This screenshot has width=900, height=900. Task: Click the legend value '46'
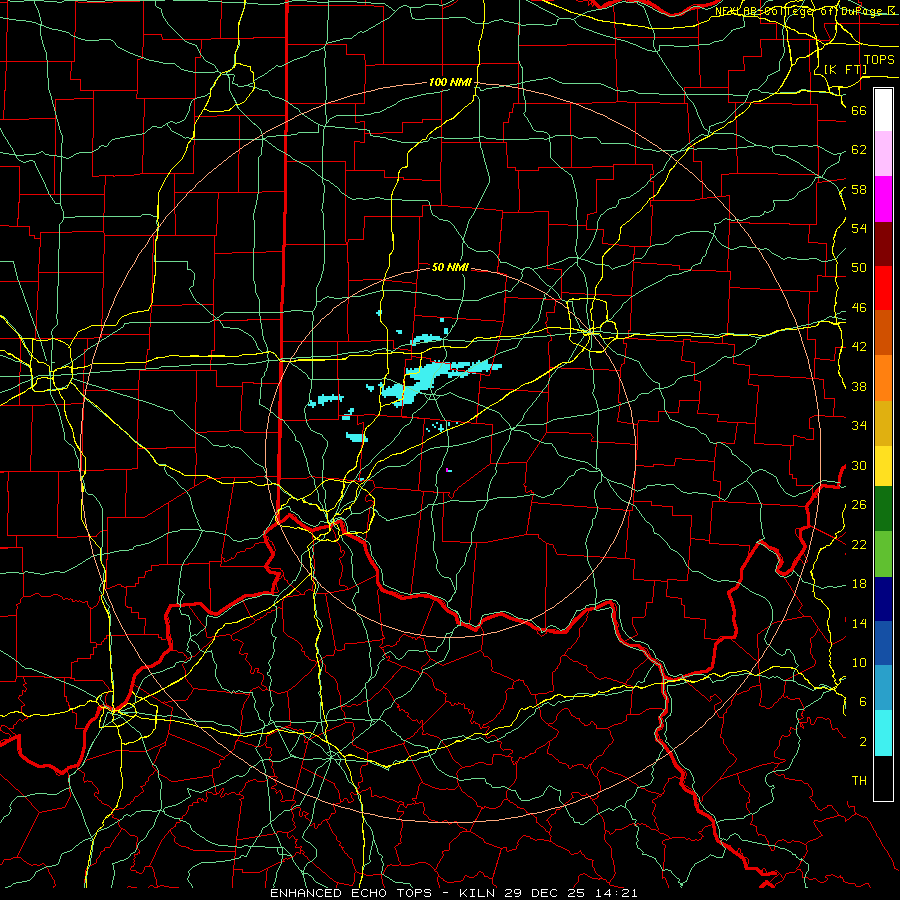click(x=859, y=308)
